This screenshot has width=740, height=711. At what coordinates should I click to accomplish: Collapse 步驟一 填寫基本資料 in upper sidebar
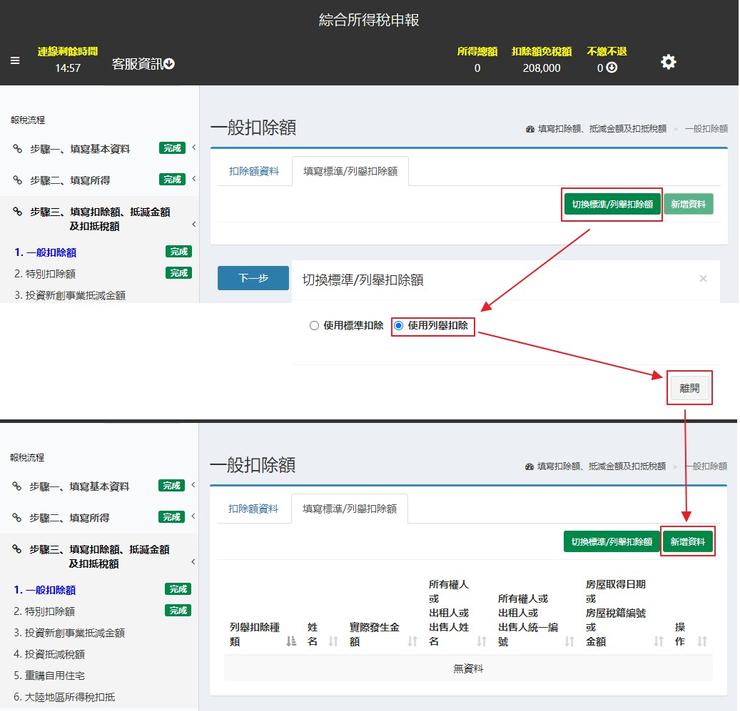click(193, 149)
